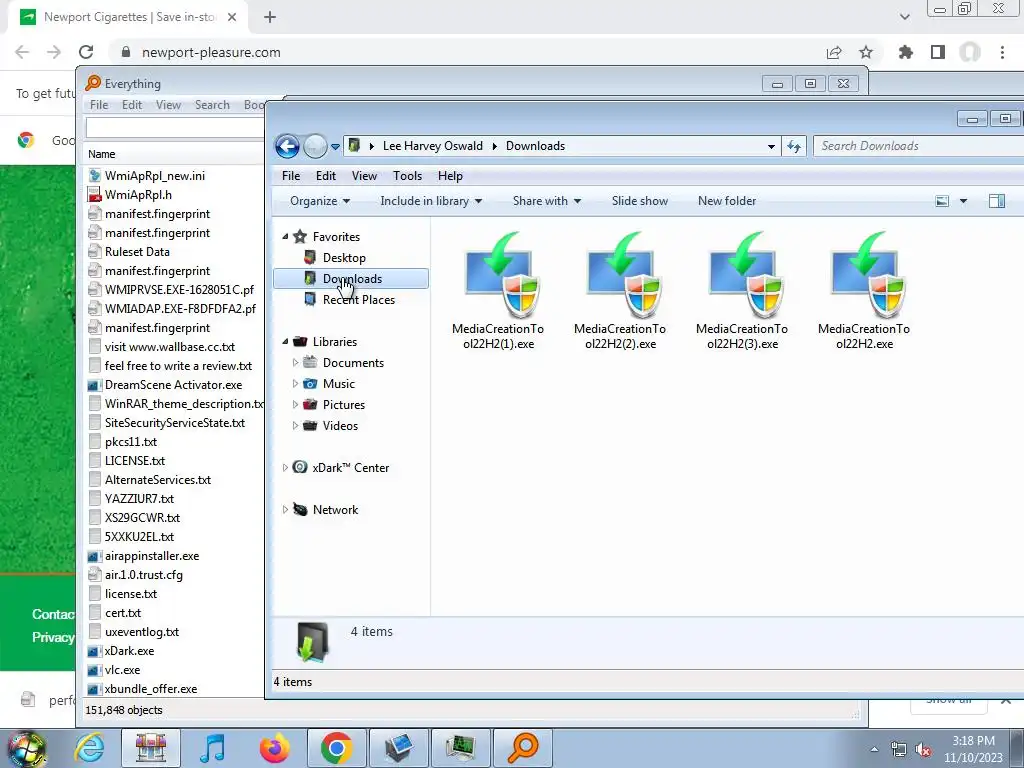The height and width of the screenshot is (768, 1024).
Task: Open Explorer Edit menu
Action: click(326, 176)
